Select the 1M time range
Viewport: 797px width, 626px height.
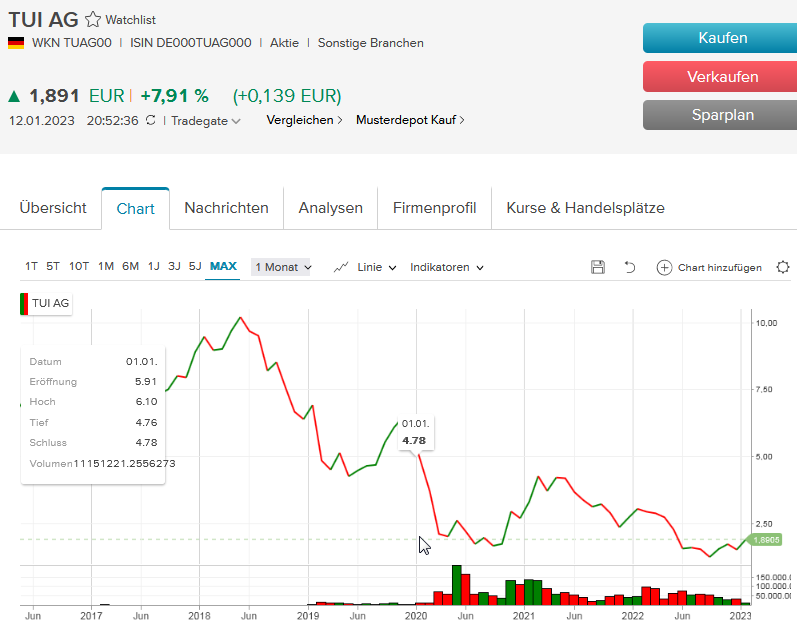[106, 266]
